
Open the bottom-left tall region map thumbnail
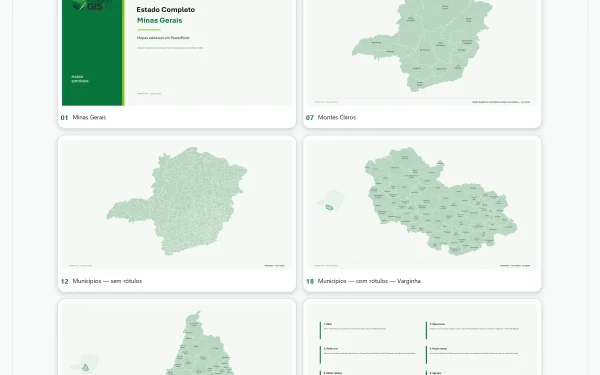click(x=177, y=339)
